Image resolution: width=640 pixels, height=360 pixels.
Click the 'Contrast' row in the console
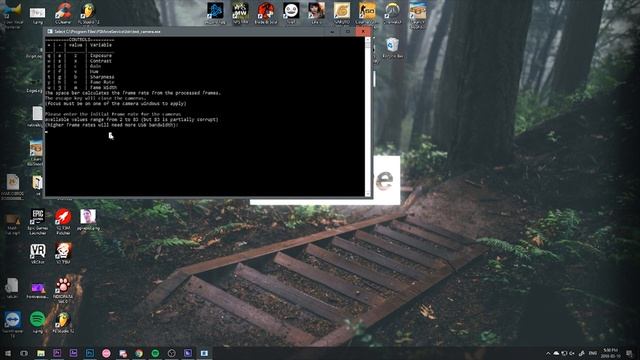pos(80,61)
